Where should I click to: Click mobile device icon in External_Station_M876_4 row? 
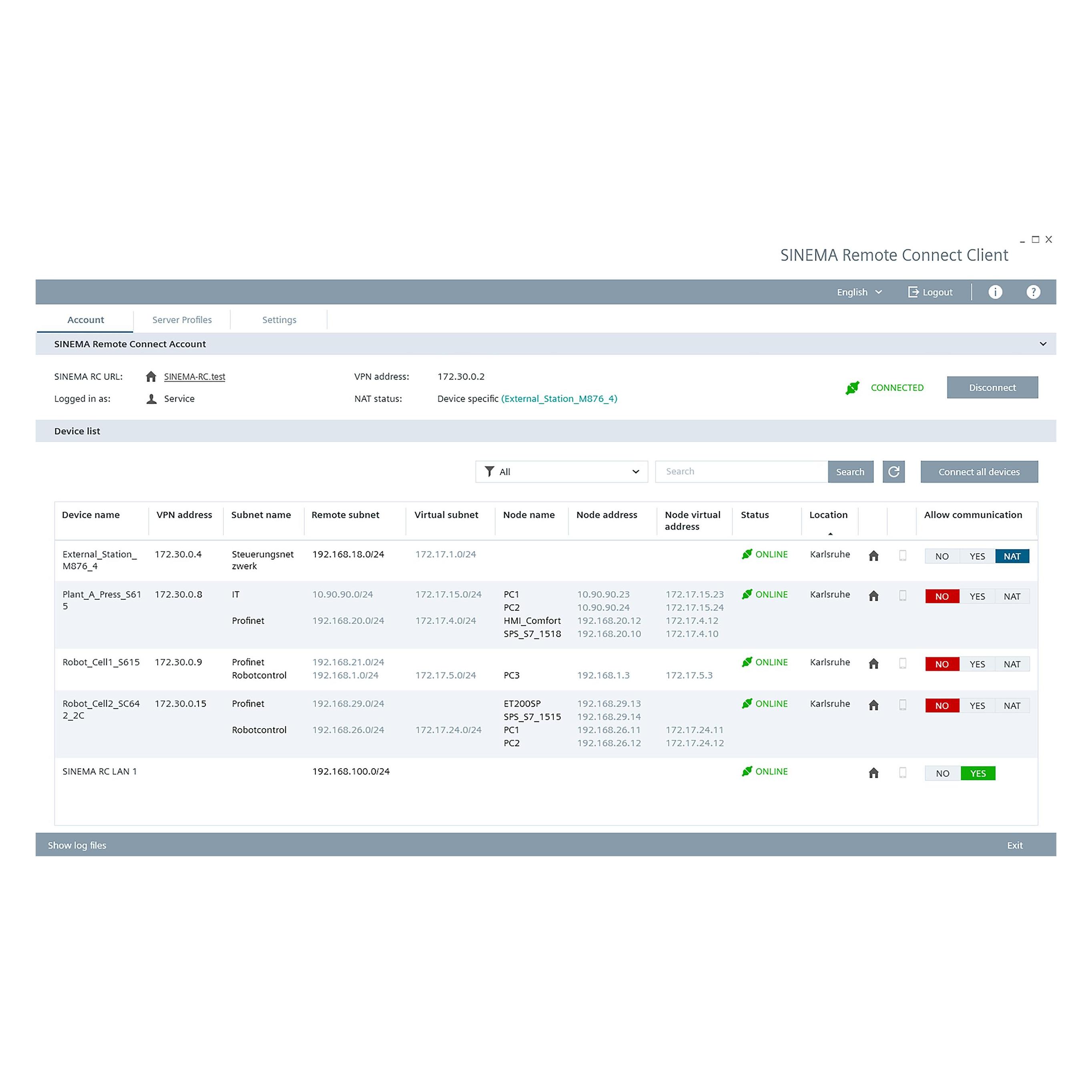[903, 556]
